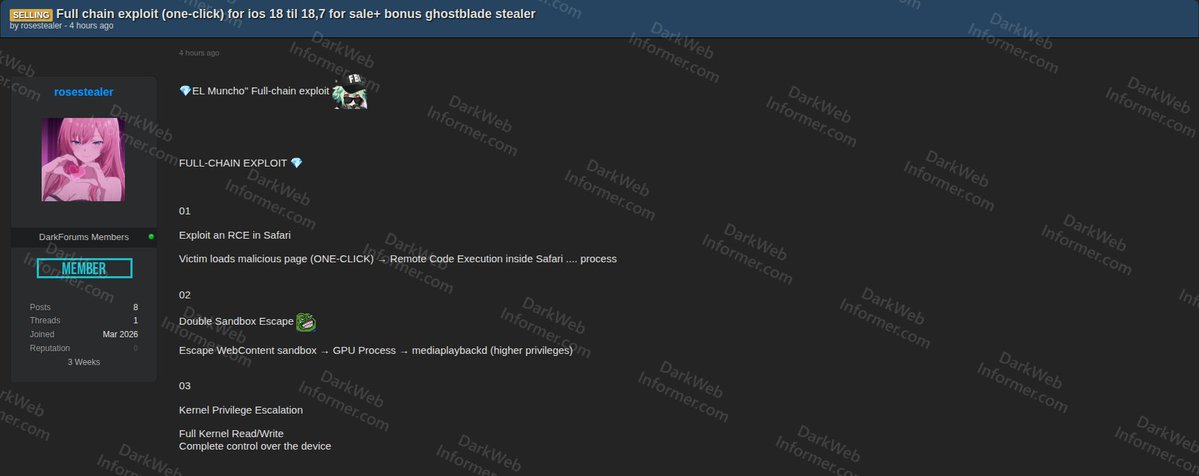Click the 3 Weeks label in user panel
This screenshot has width=1199, height=476.
tap(83, 362)
